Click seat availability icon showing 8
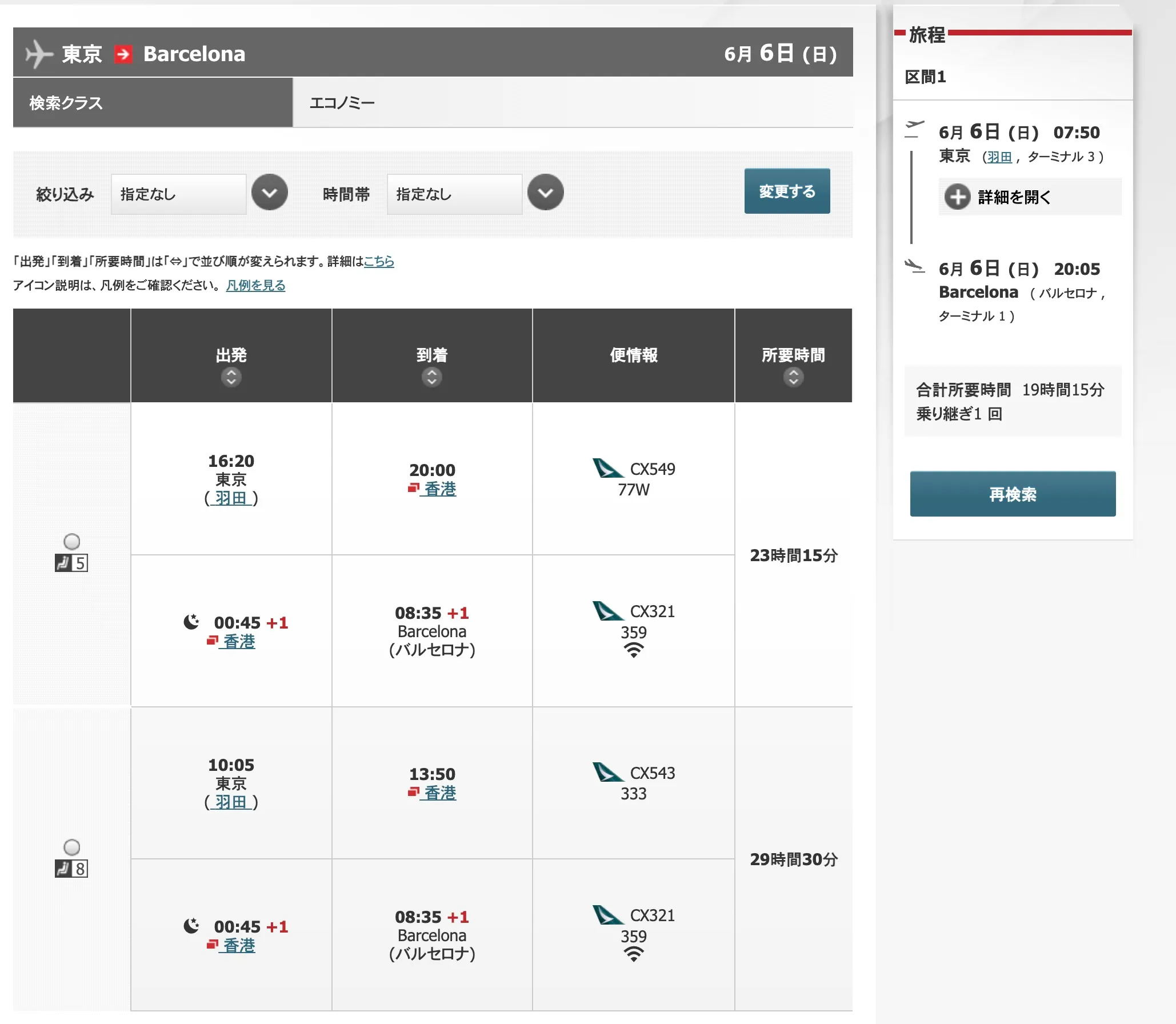The width and height of the screenshot is (1176, 1024). point(71,869)
